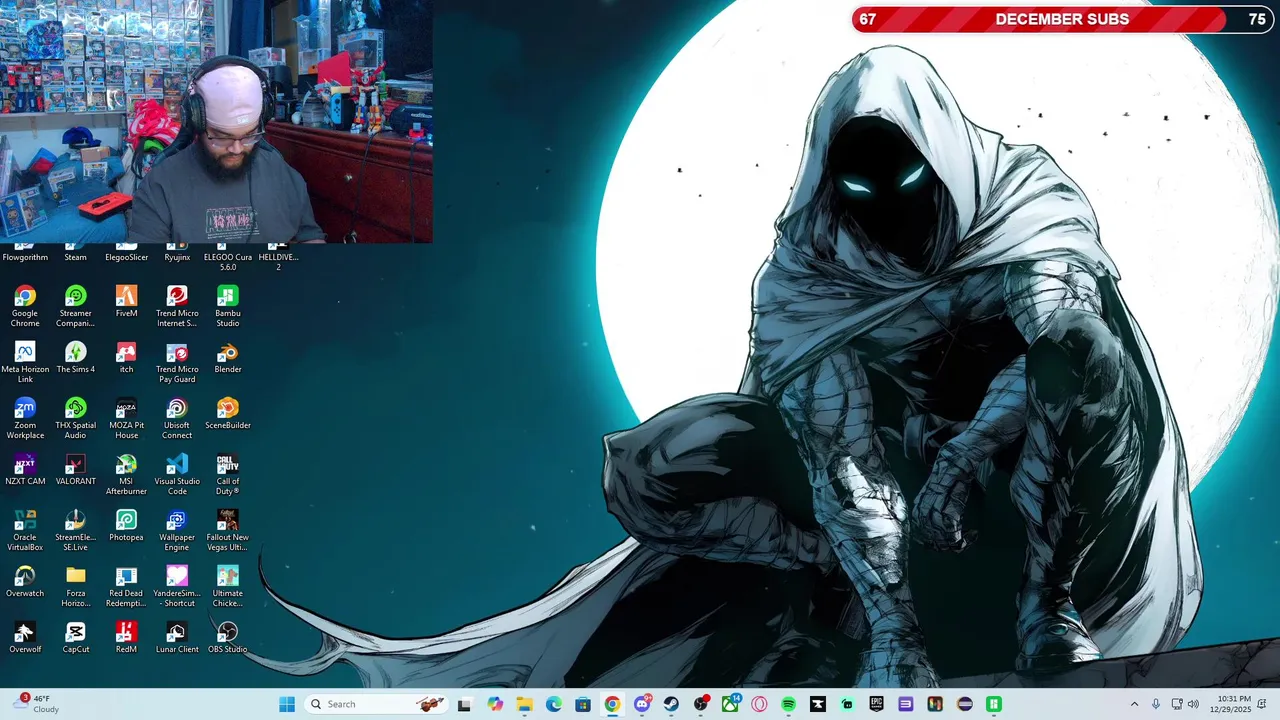Open OBS Studio desktop shortcut

click(x=228, y=637)
